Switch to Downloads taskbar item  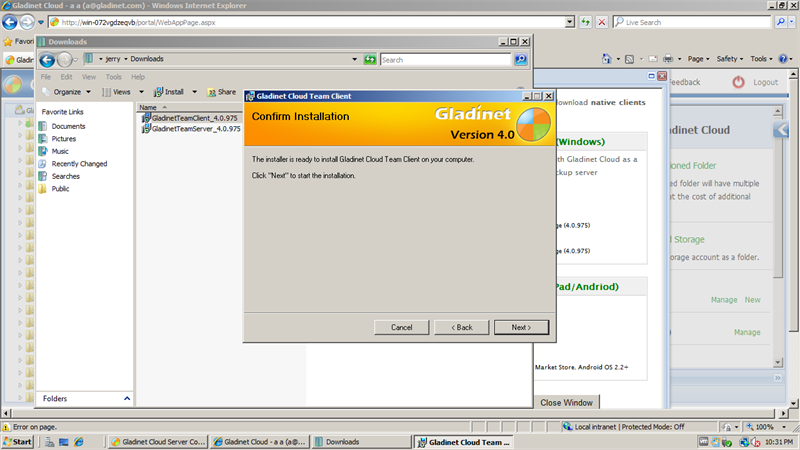362,442
